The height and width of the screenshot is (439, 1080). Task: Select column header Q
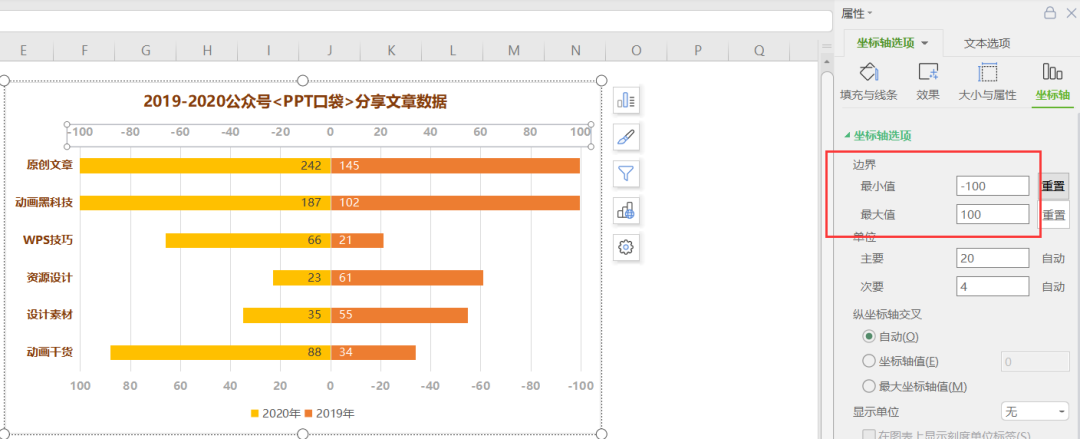pos(759,50)
